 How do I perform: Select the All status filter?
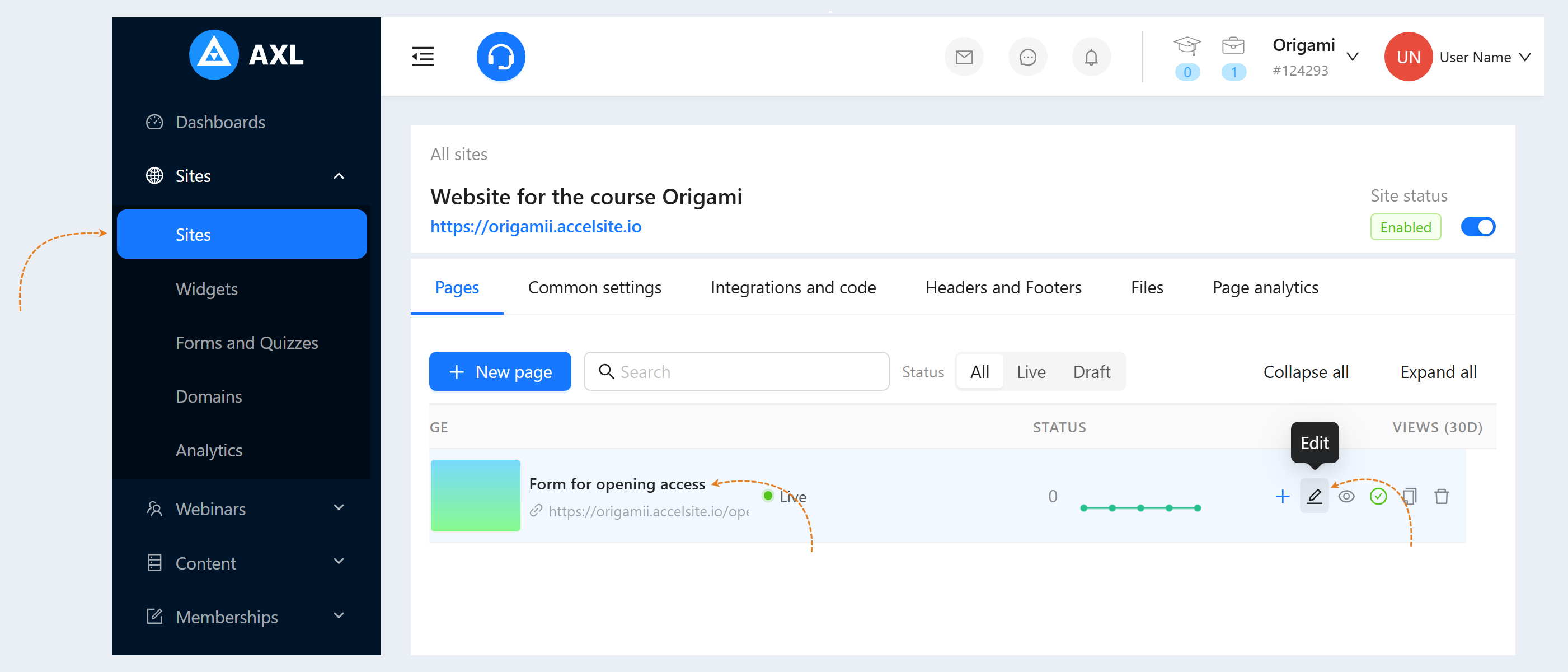[x=979, y=372]
